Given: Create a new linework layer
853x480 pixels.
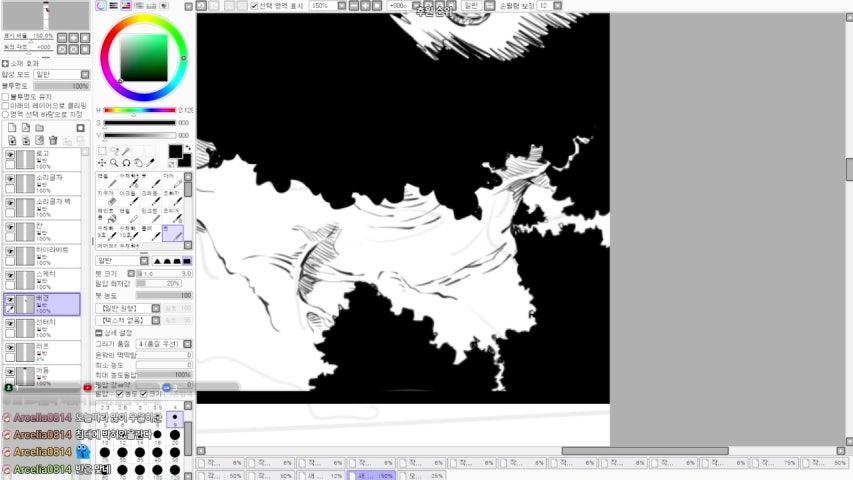Looking at the screenshot, I should tap(26, 128).
